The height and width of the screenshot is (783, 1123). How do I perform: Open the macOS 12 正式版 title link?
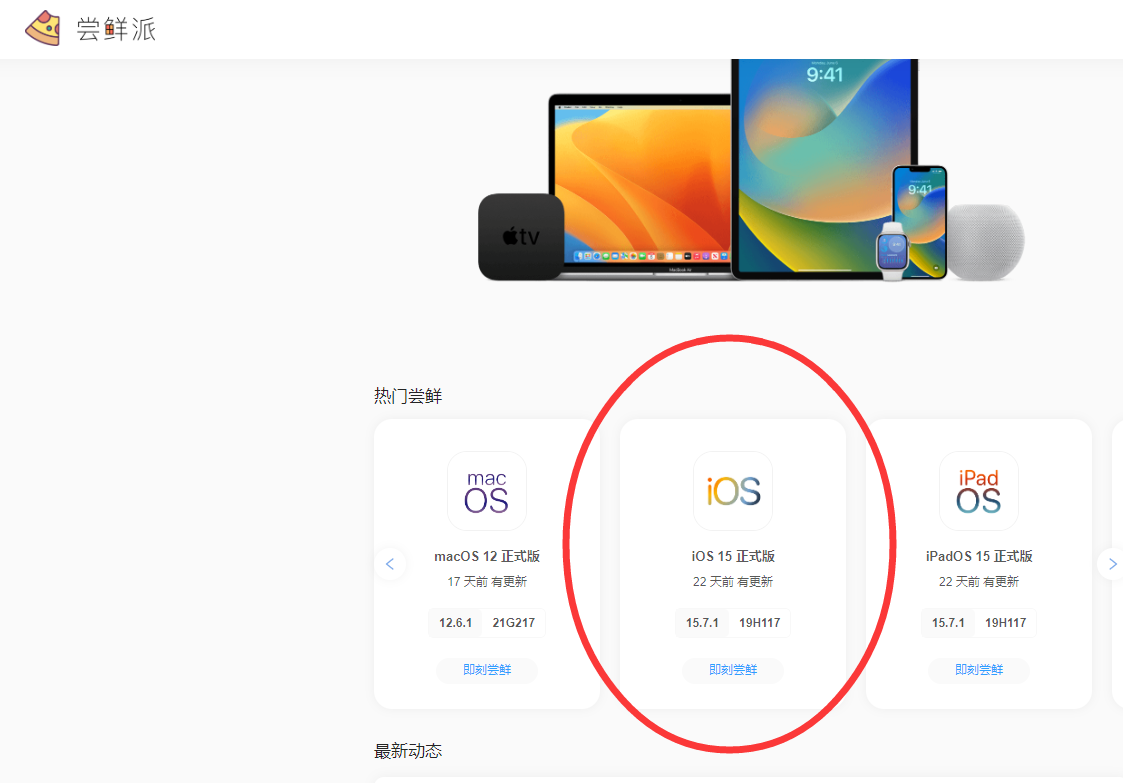click(x=487, y=556)
